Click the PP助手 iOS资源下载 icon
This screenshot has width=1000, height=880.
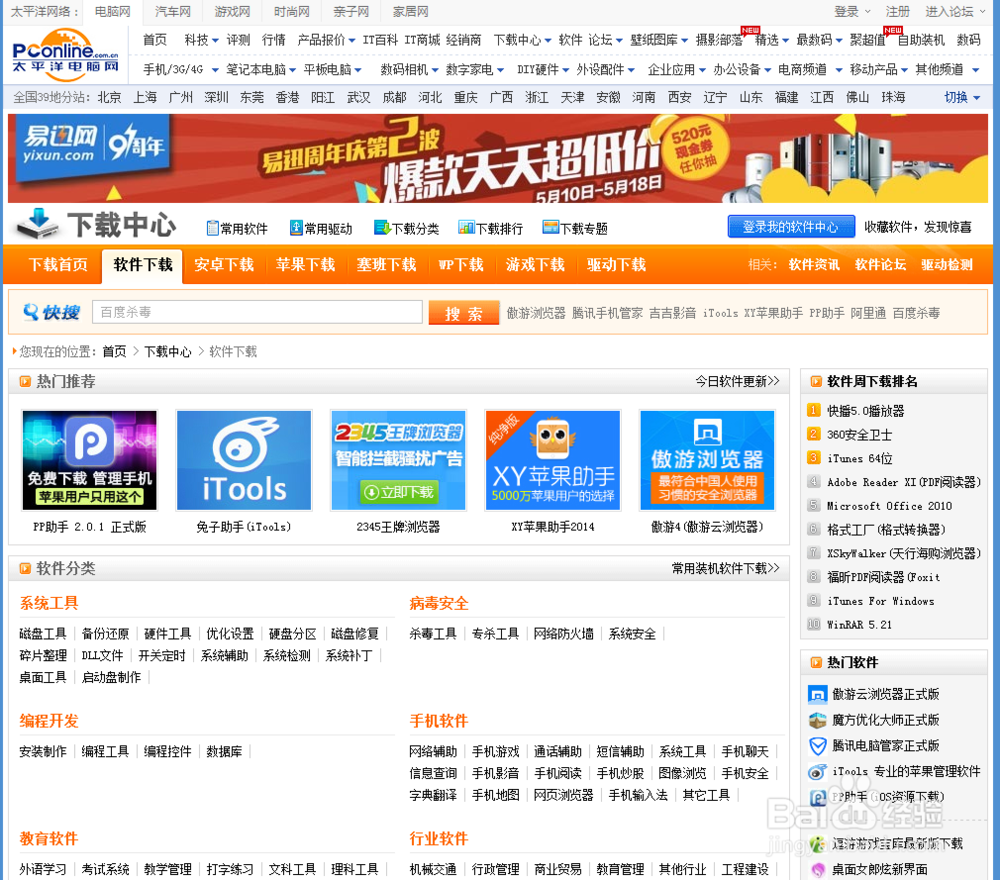[817, 797]
